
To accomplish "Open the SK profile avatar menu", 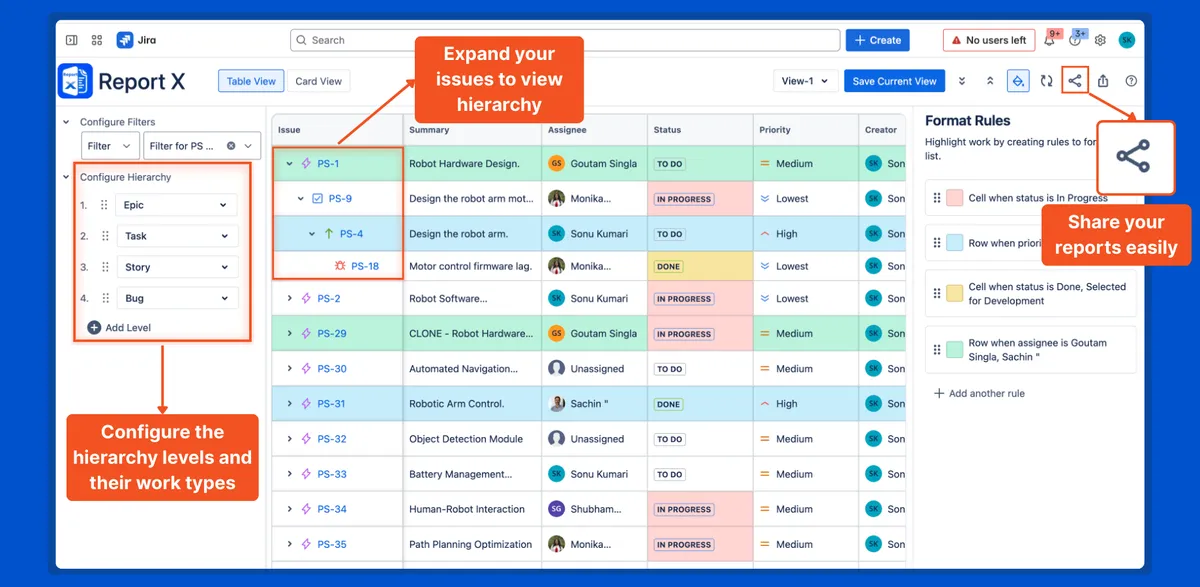I will click(1127, 40).
